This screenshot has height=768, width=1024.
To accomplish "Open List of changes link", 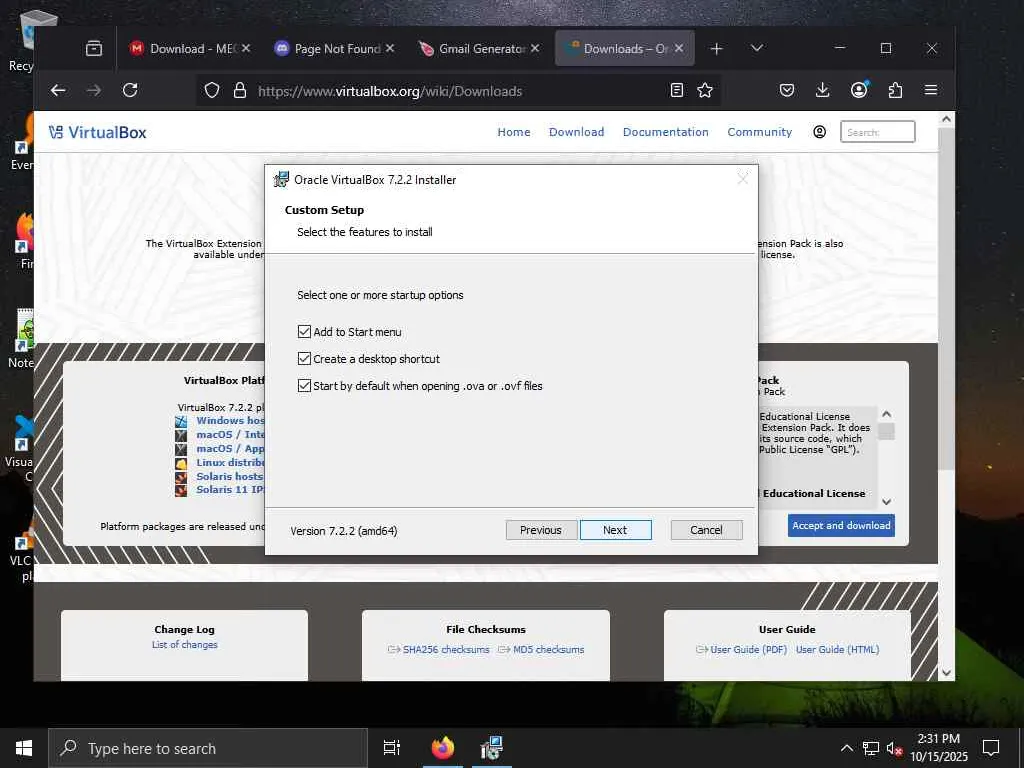I will coord(185,645).
